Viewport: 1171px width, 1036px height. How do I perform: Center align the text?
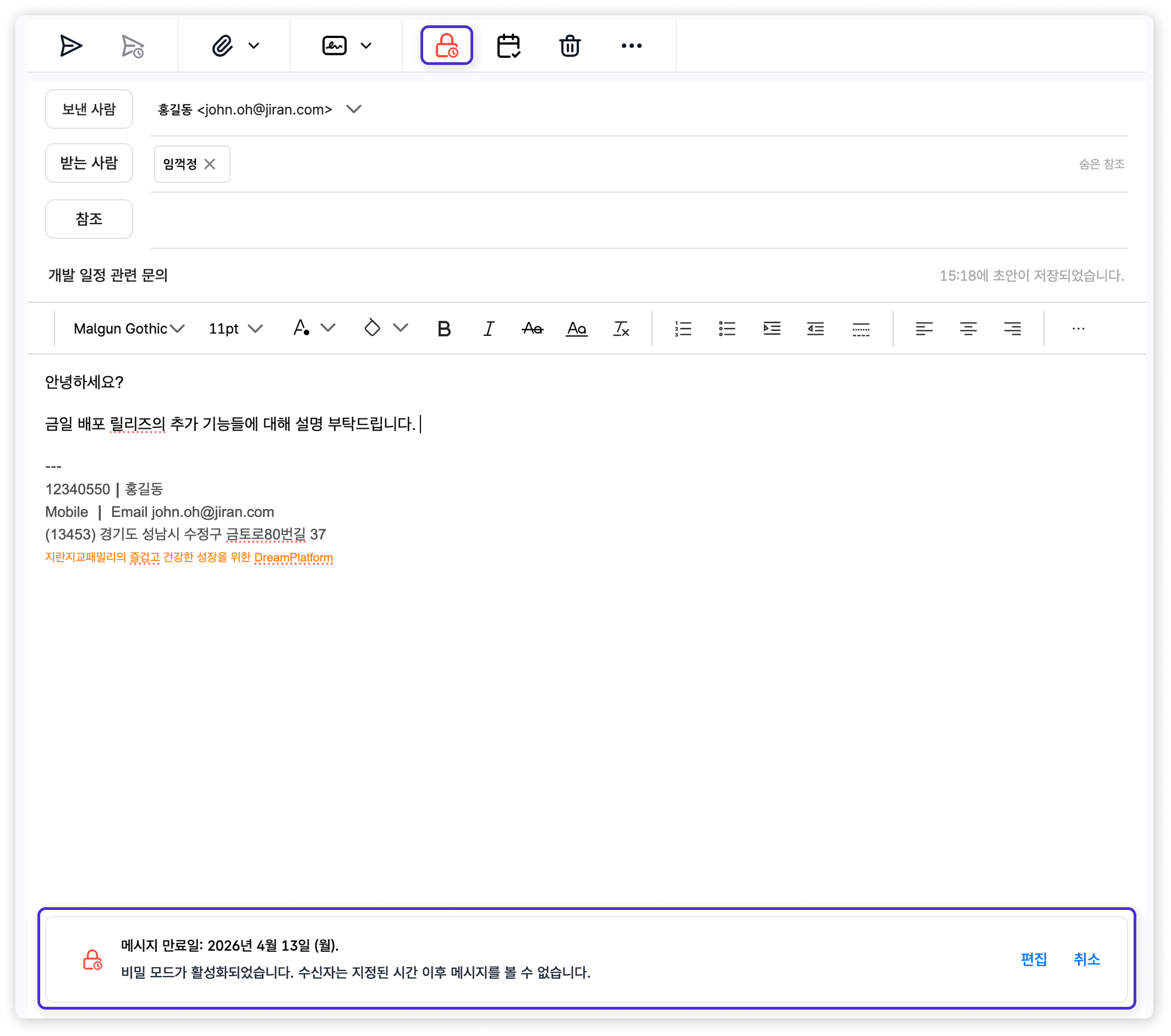click(x=967, y=328)
